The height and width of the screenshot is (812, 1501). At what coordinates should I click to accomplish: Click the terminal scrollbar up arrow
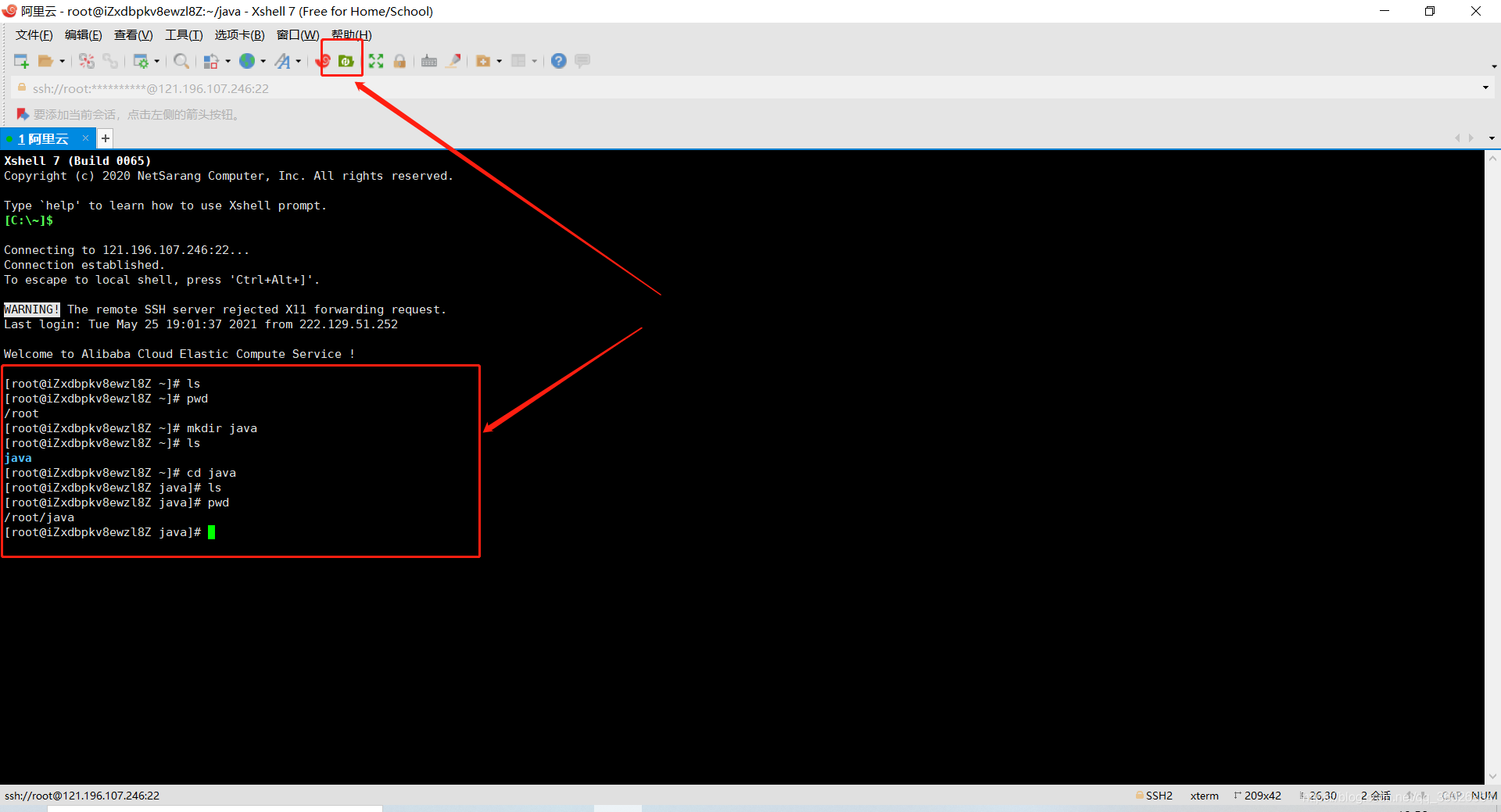(1492, 158)
